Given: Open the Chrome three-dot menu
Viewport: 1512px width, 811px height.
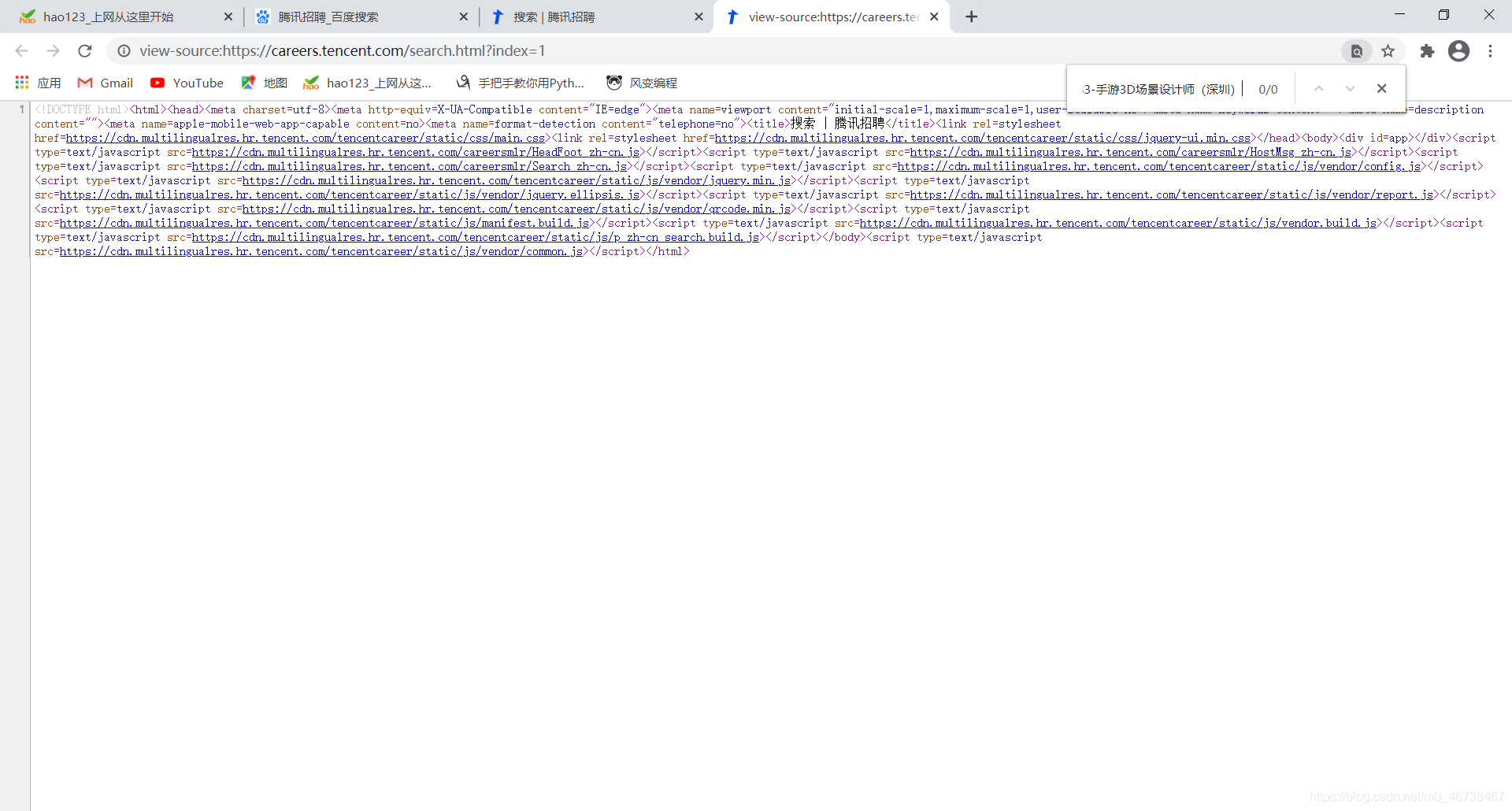Looking at the screenshot, I should pos(1490,51).
